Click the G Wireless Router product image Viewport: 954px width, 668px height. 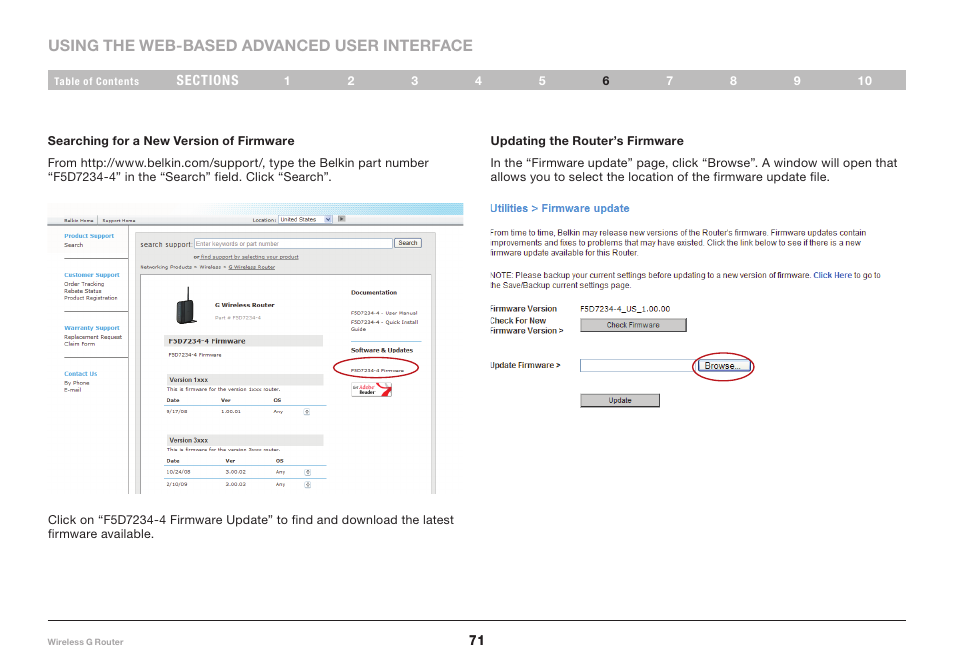pyautogui.click(x=187, y=306)
